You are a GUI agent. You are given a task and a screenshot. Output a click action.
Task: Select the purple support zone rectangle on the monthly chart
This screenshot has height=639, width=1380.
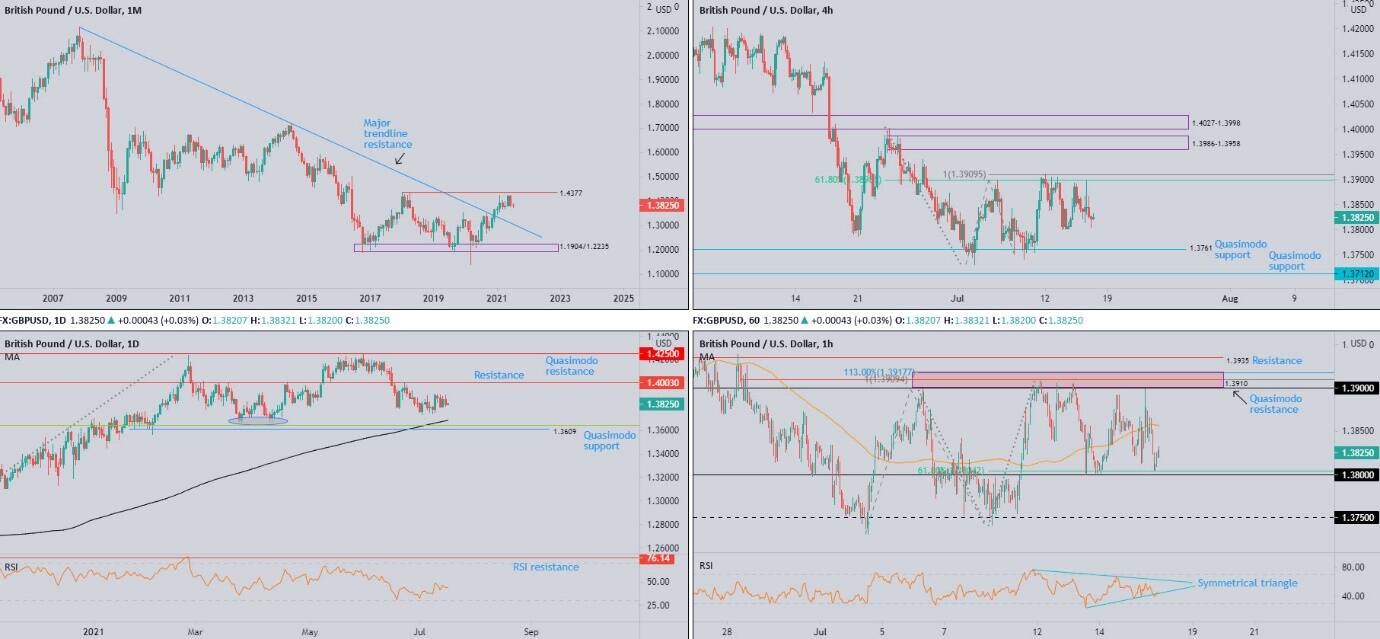(456, 248)
